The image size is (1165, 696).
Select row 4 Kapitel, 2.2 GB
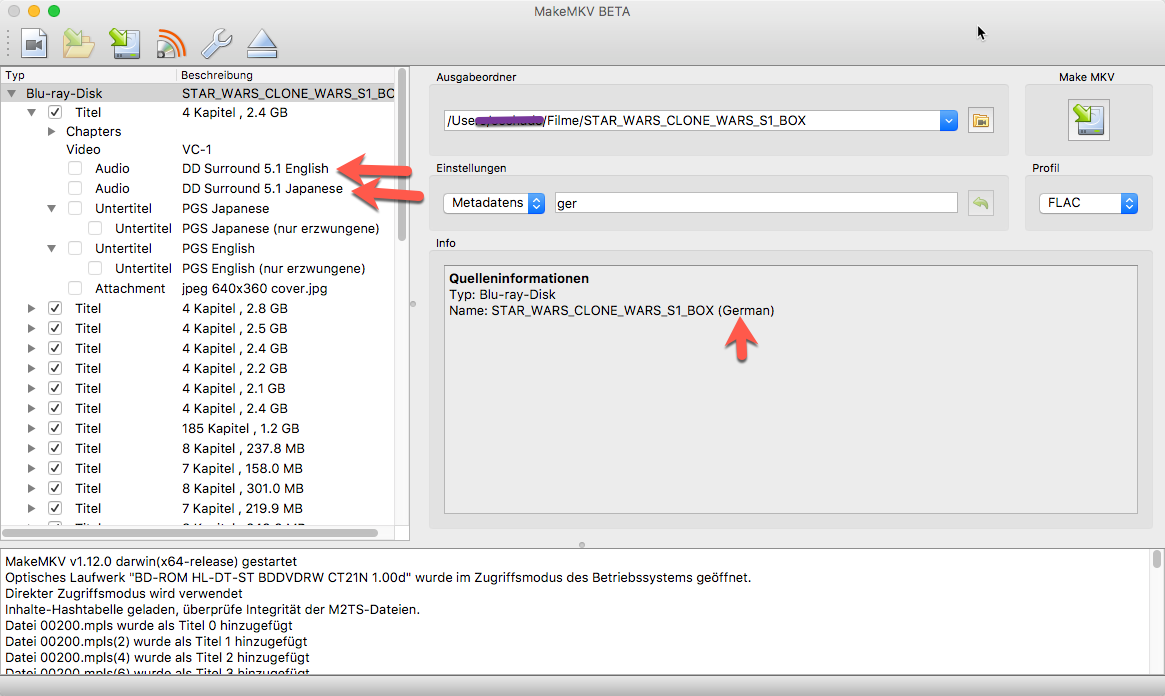coord(198,368)
